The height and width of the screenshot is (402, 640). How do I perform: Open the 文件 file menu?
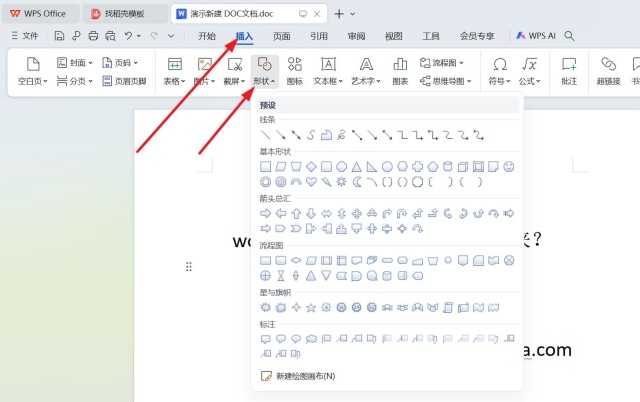coord(24,36)
